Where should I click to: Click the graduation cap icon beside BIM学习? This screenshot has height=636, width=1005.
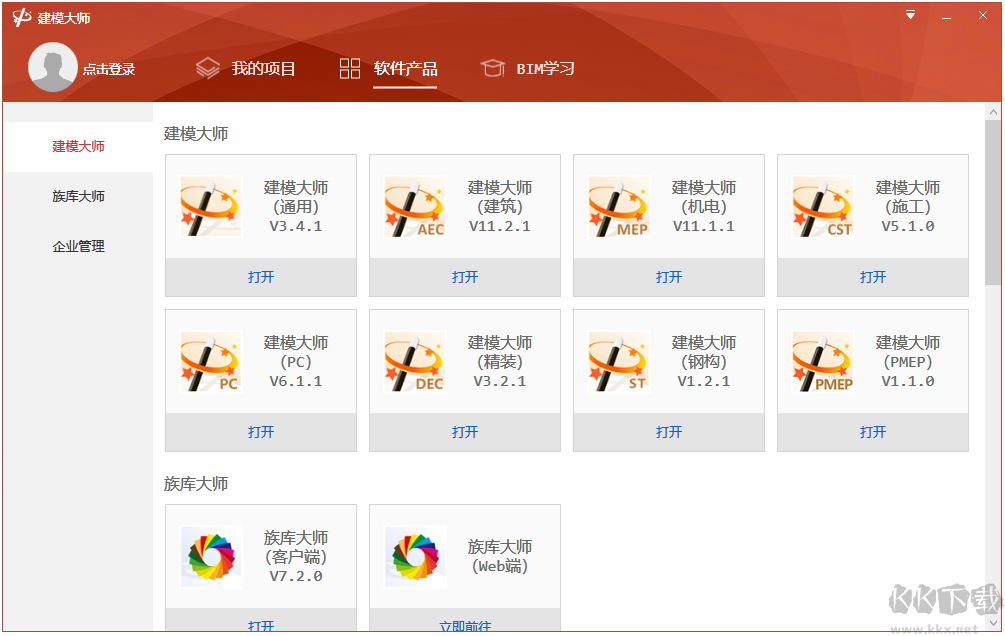click(492, 68)
